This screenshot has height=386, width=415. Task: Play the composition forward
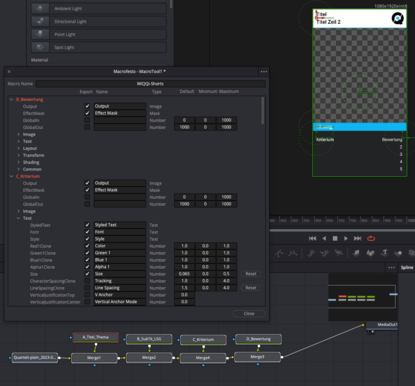click(346, 238)
